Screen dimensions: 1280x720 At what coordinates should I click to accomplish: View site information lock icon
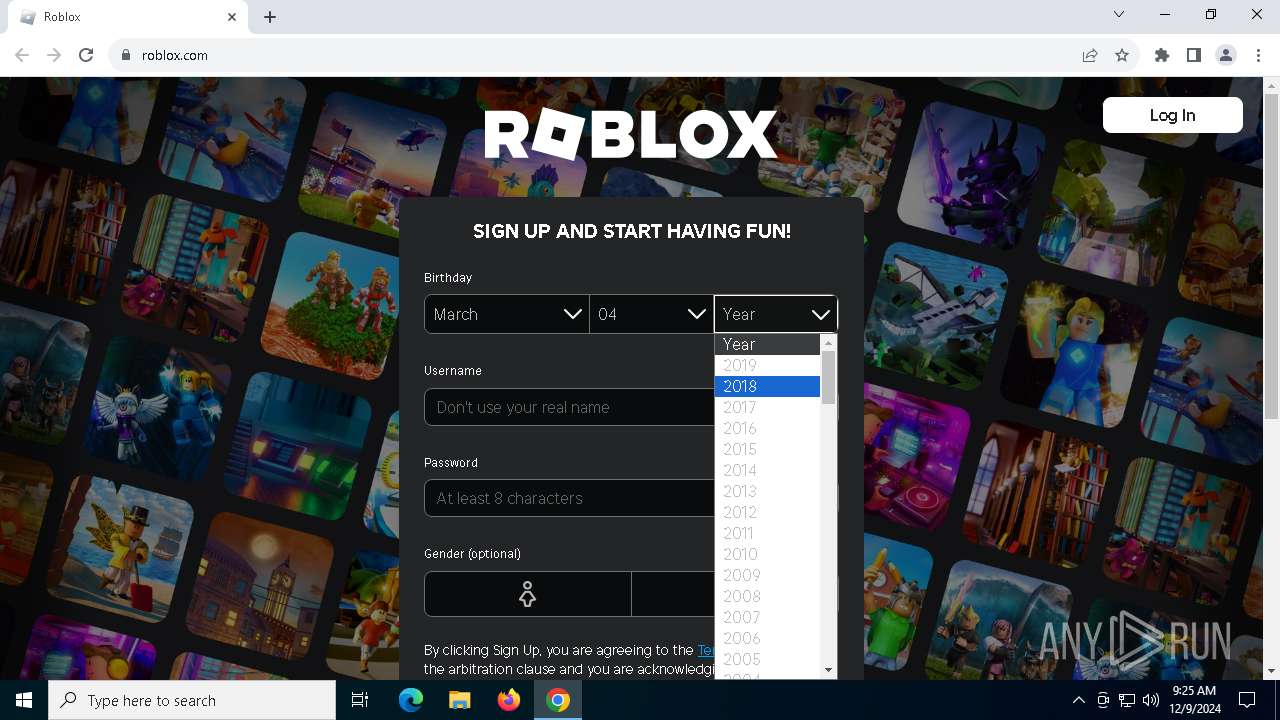pyautogui.click(x=126, y=56)
